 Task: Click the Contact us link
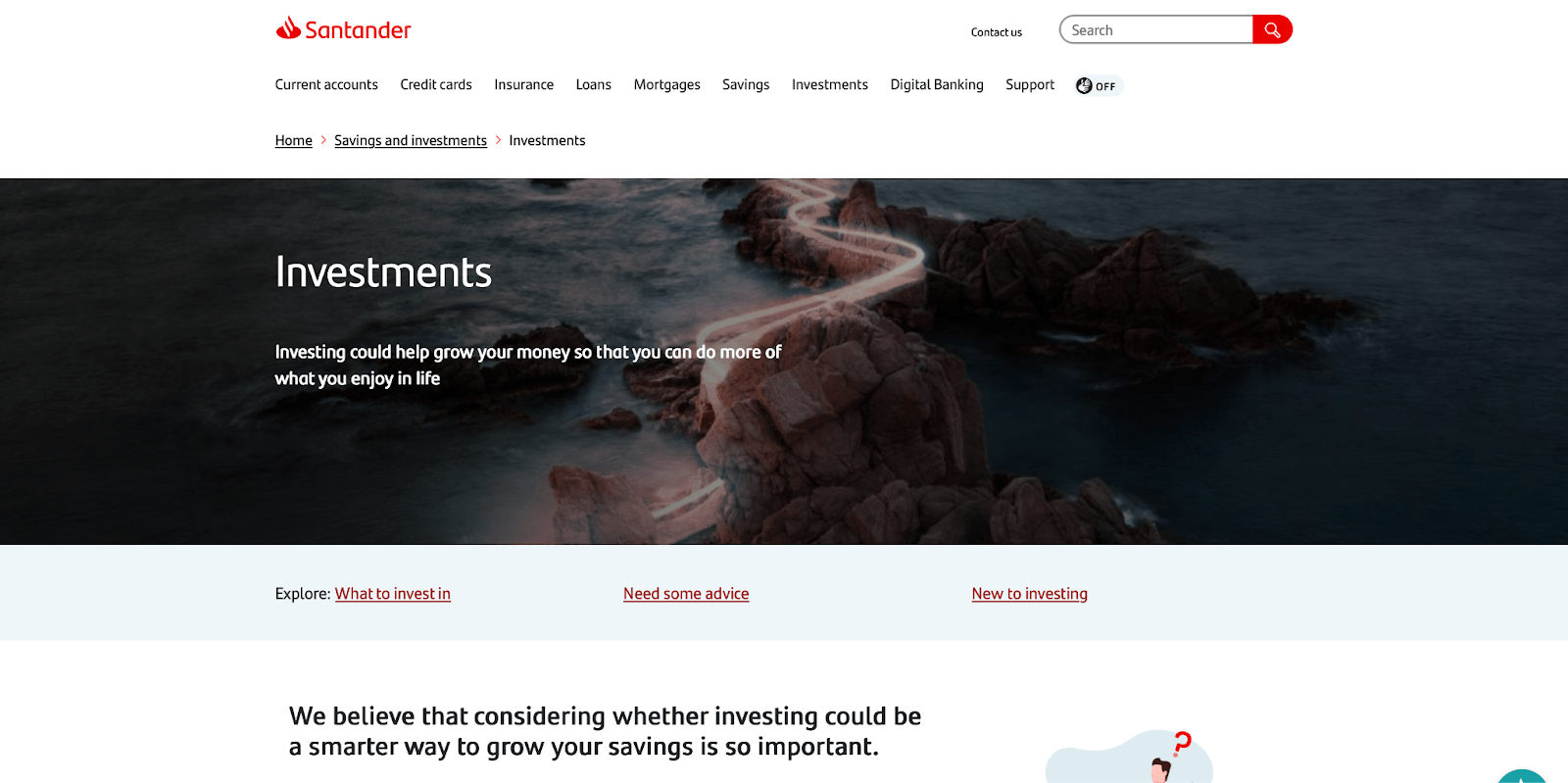point(997,32)
